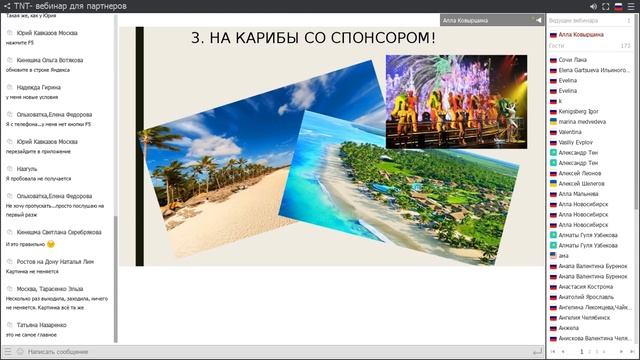Mute sound with the top speaker icon
This screenshot has width=640, height=360.
pos(593,7)
